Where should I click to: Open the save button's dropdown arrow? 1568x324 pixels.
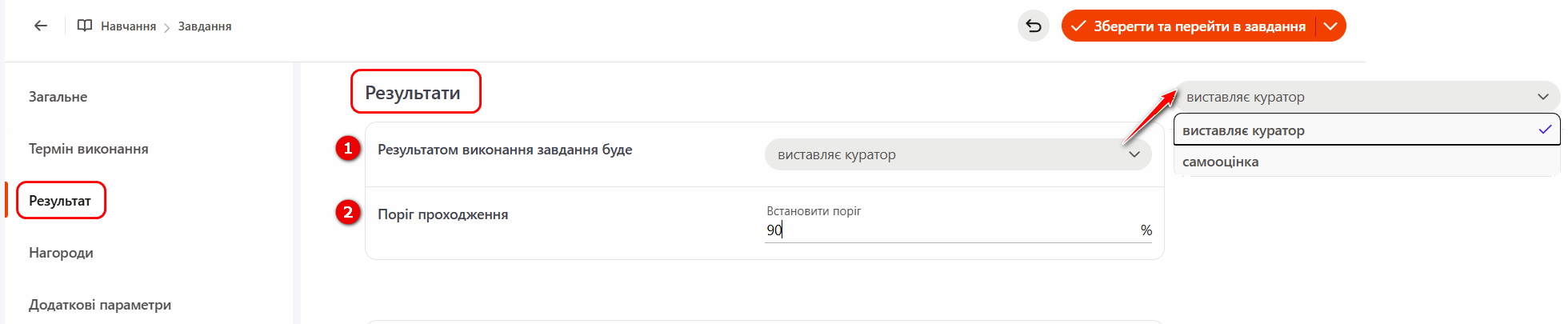(x=1330, y=26)
